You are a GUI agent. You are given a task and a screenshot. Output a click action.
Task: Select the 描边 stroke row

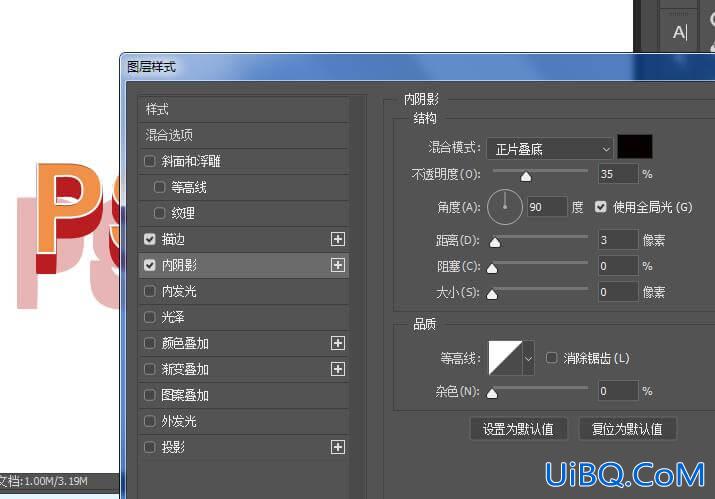pyautogui.click(x=244, y=239)
